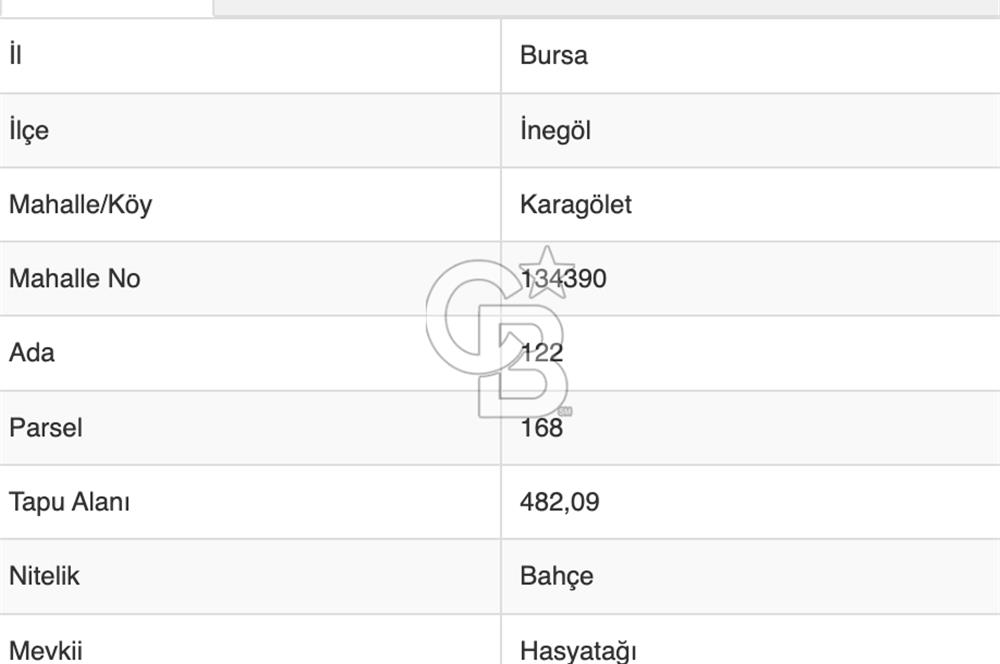Viewport: 1000px width, 664px height.
Task: Click the SM mark on the CB logo
Action: click(x=567, y=412)
